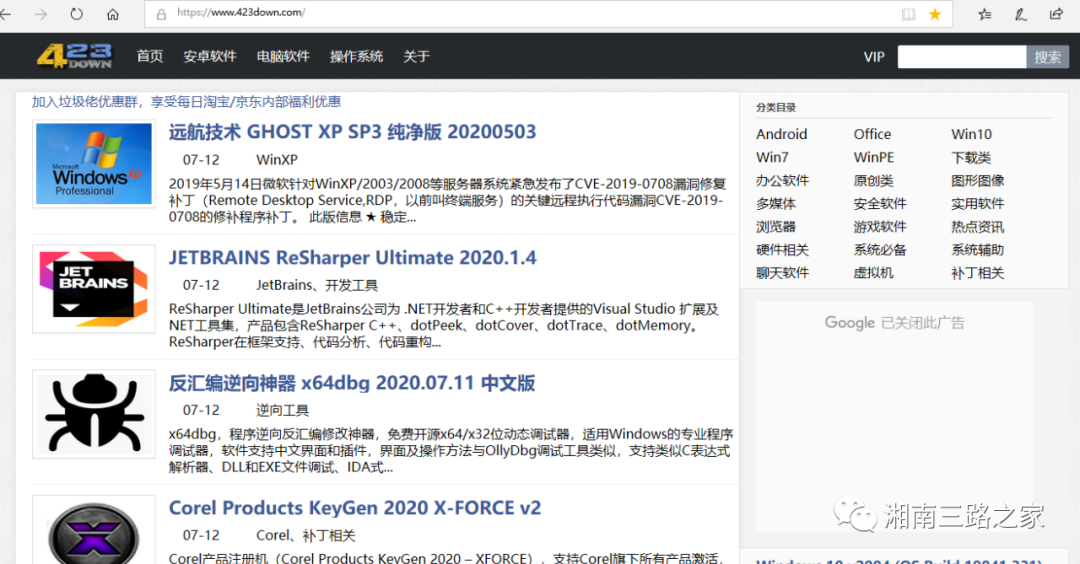Open the 原创类 category
Viewport: 1080px width, 564px height.
coord(873,180)
